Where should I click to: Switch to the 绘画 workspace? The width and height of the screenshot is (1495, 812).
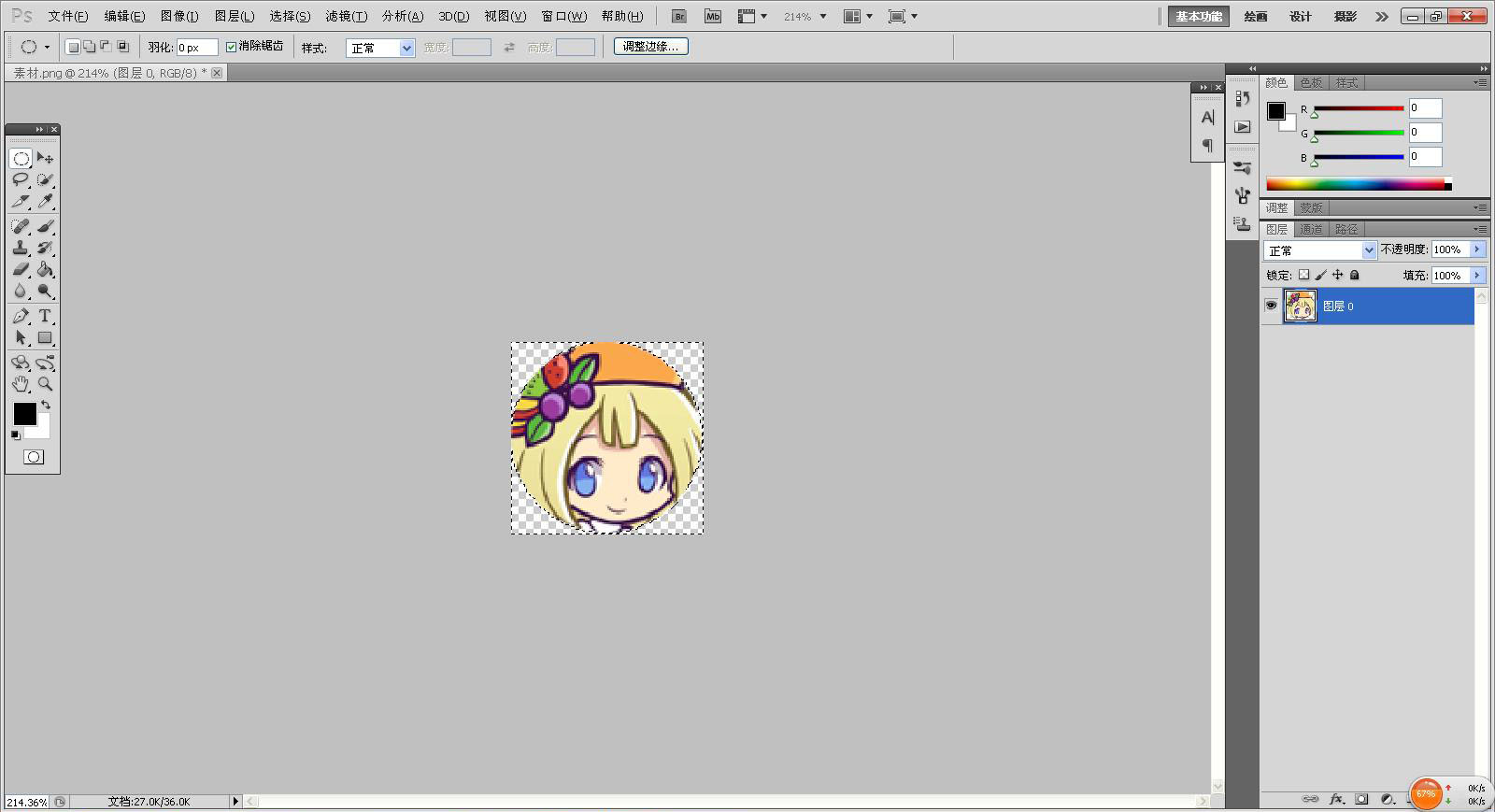pyautogui.click(x=1256, y=16)
